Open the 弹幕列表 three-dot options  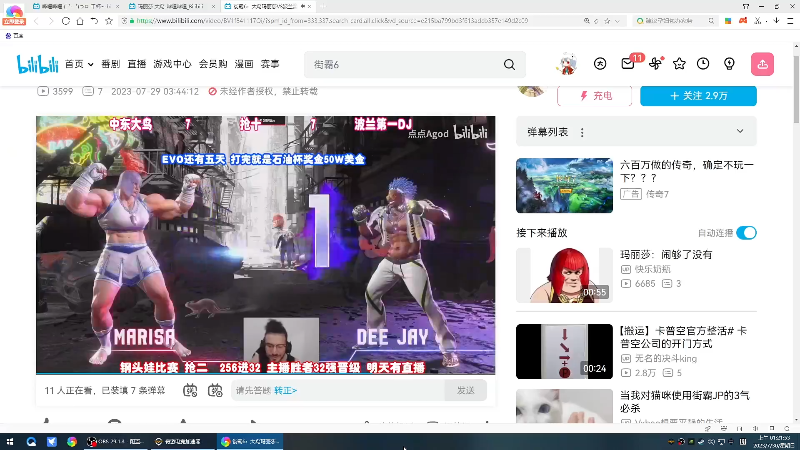click(582, 133)
